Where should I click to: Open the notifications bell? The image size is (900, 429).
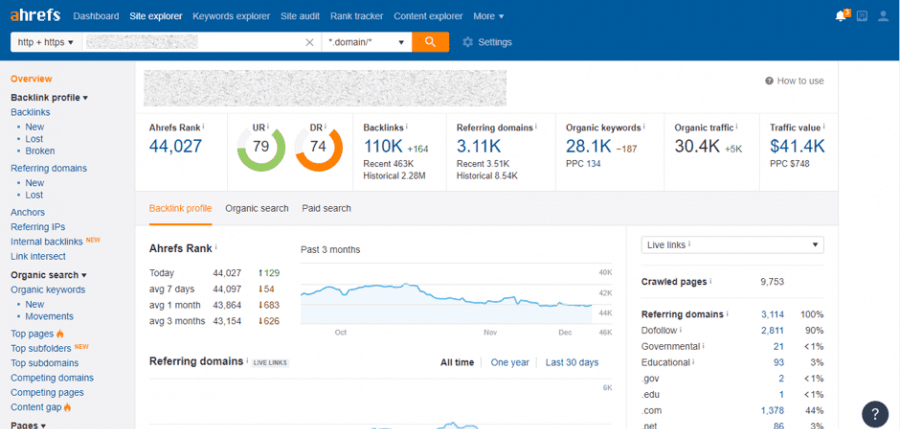841,16
